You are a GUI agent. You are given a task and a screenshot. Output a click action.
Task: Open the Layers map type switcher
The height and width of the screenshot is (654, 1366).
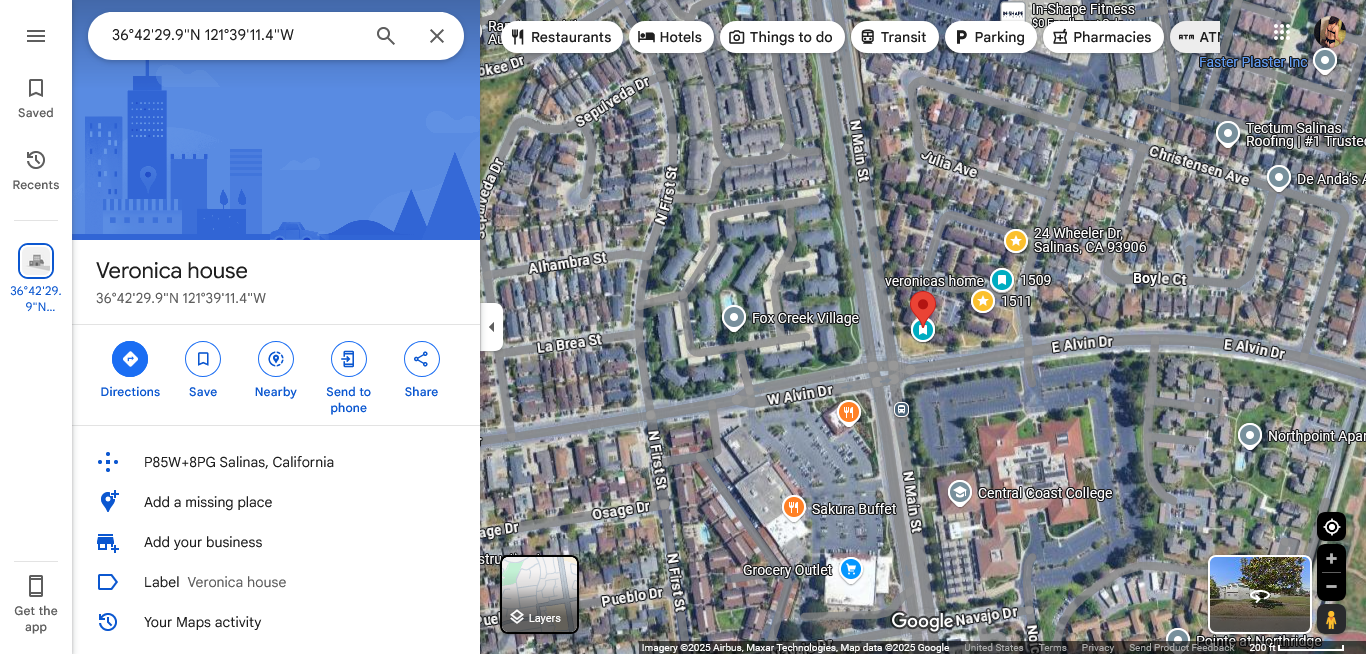click(x=540, y=594)
